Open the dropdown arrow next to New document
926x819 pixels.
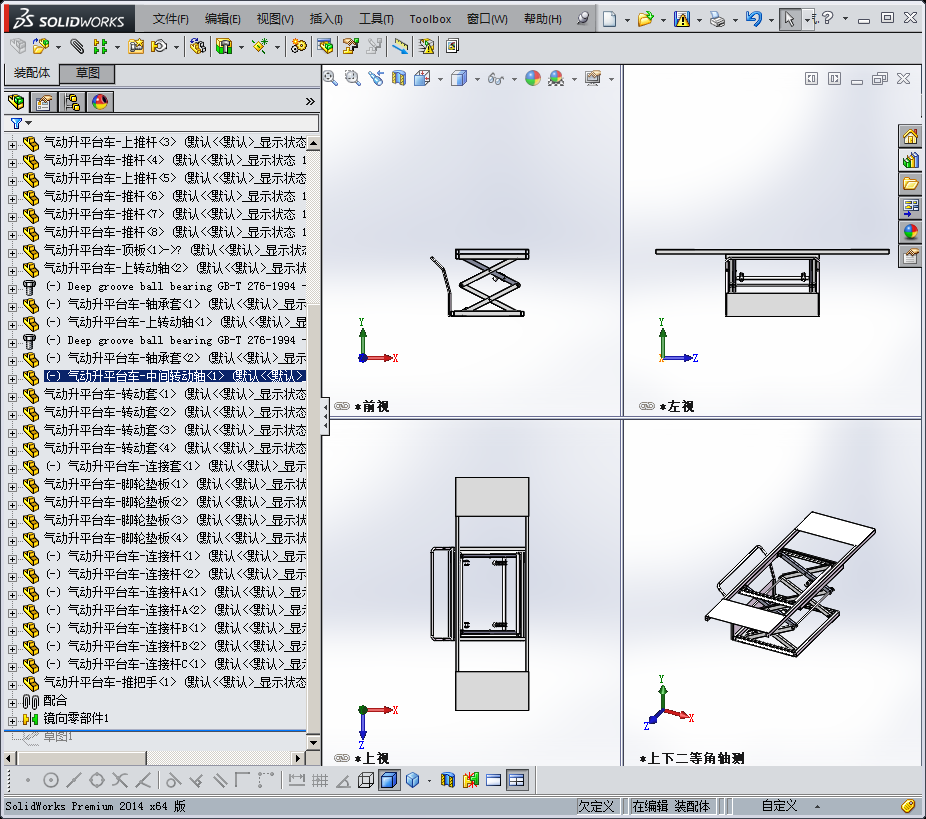tap(627, 20)
